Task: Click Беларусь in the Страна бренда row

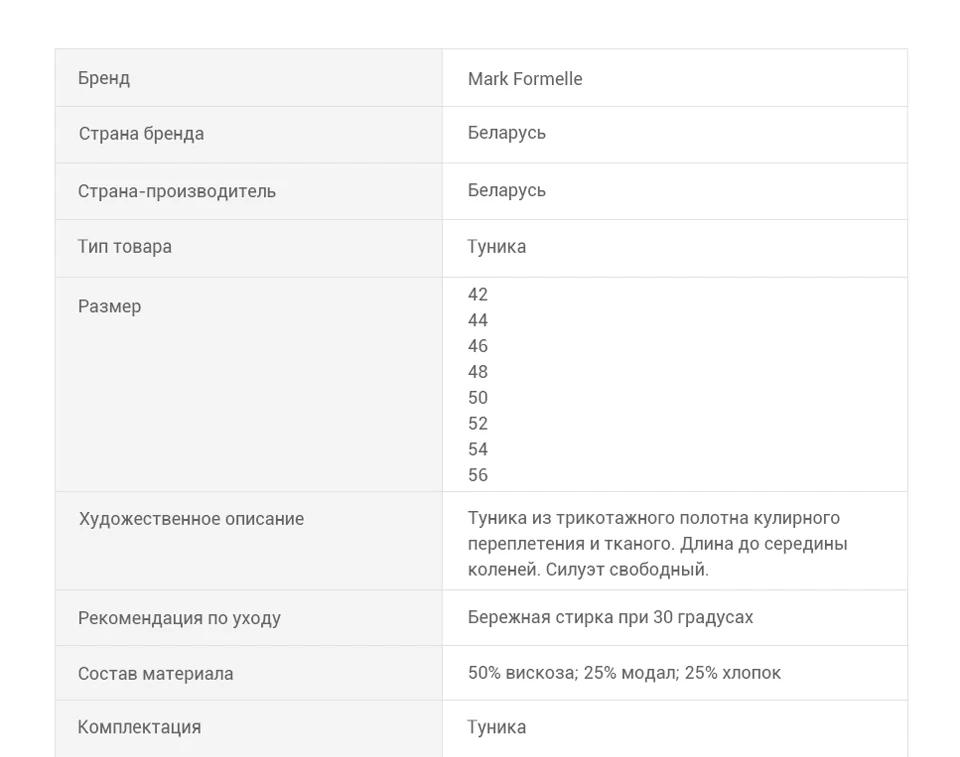Action: point(506,133)
